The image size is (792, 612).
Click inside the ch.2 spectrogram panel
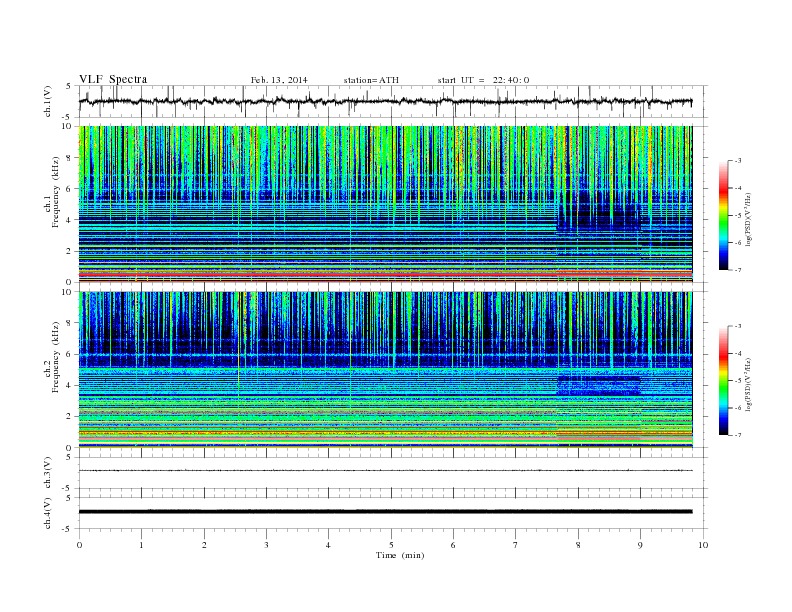click(x=385, y=369)
